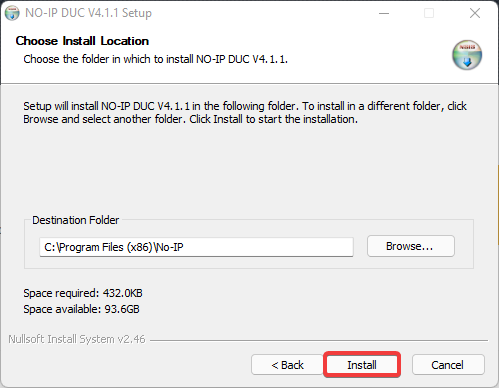Click the Space available: 93.6GB text
This screenshot has height=388, width=499.
coord(81,309)
